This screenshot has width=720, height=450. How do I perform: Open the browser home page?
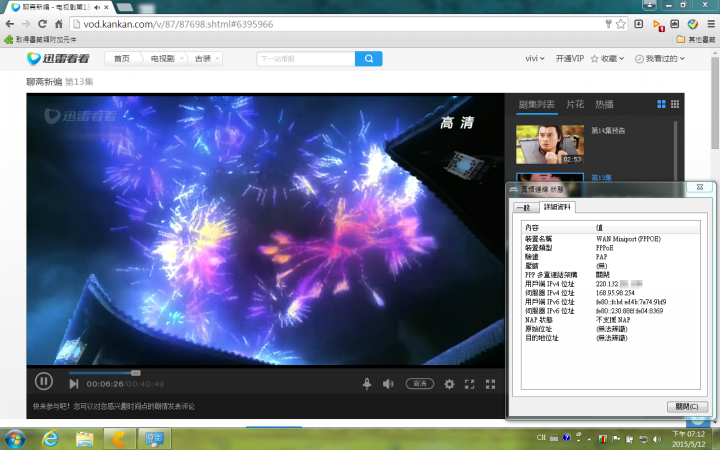(59, 24)
